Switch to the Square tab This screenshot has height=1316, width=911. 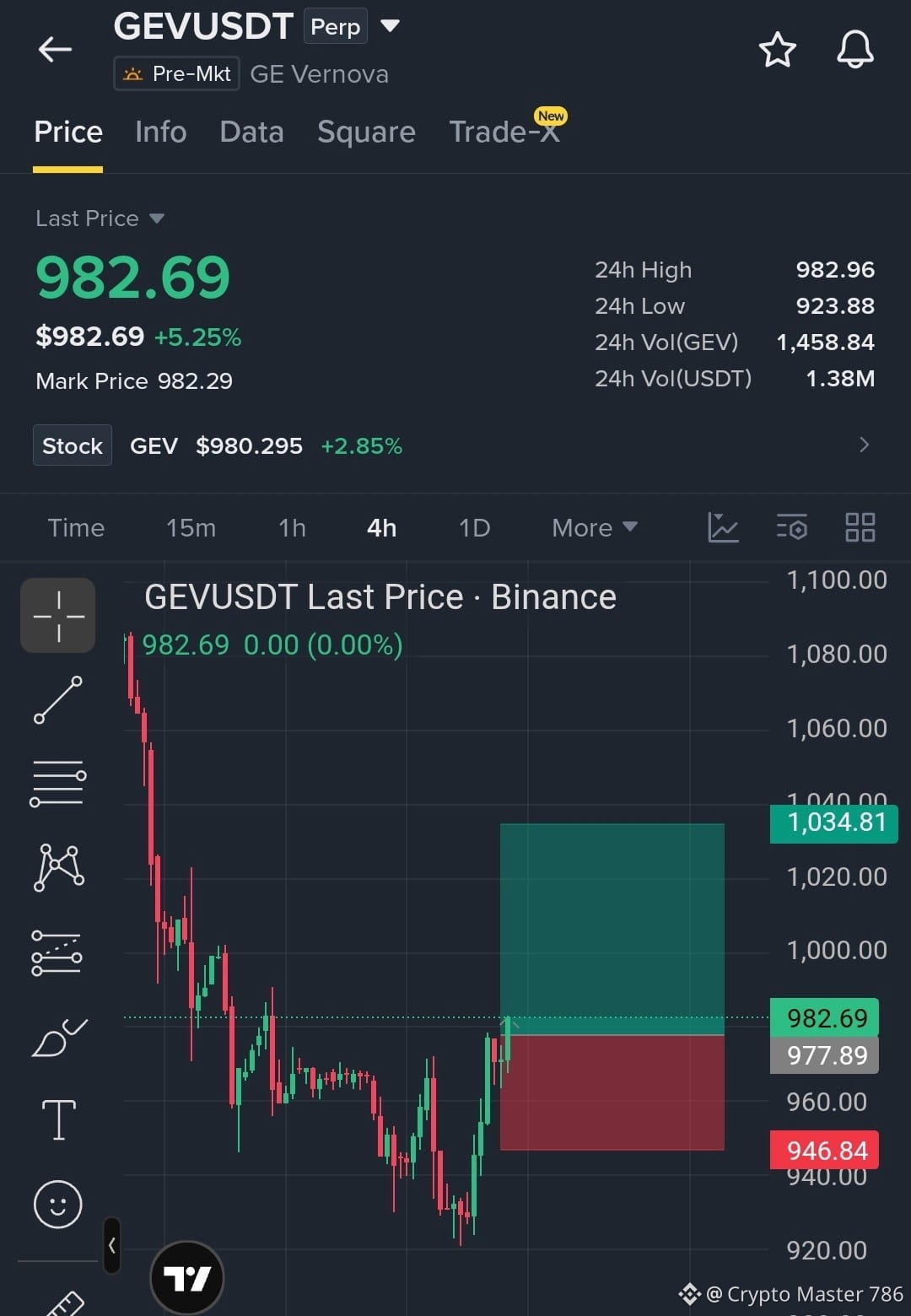pos(366,132)
